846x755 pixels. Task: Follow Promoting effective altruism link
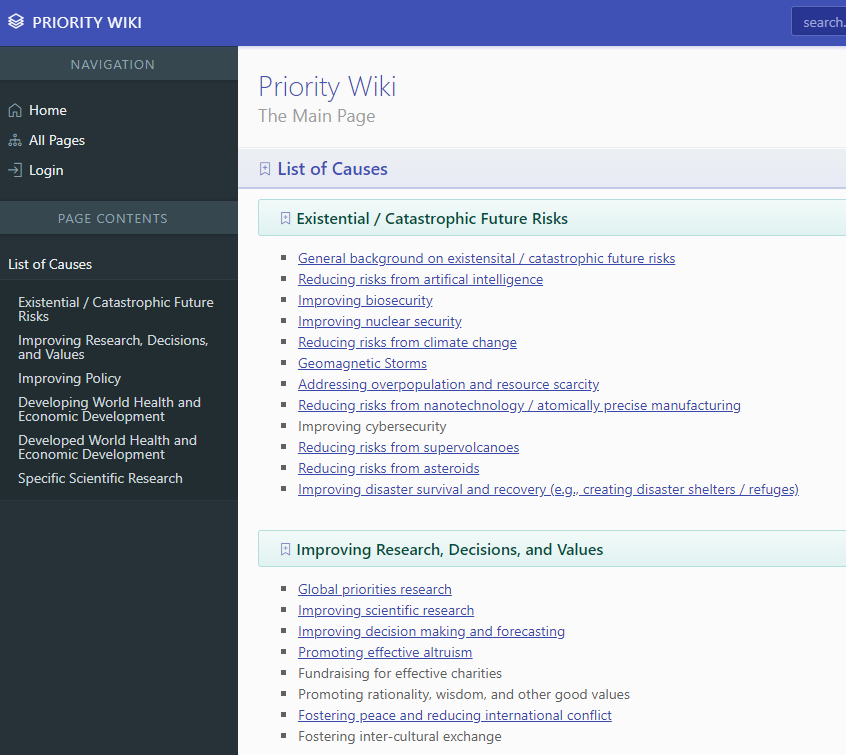coord(385,652)
